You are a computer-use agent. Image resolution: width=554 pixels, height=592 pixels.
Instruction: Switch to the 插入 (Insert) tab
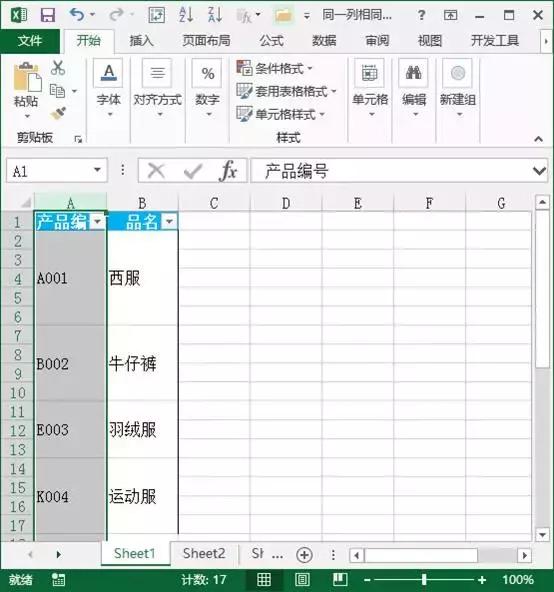coord(141,40)
